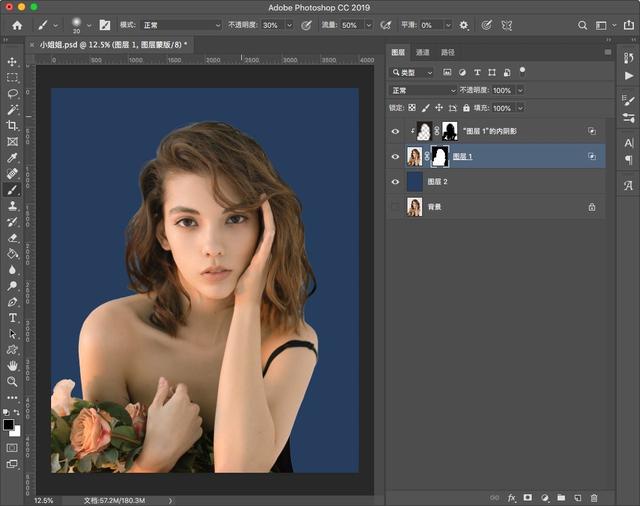The image size is (640, 506).
Task: Click the Home icon in options bar
Action: pos(17,25)
